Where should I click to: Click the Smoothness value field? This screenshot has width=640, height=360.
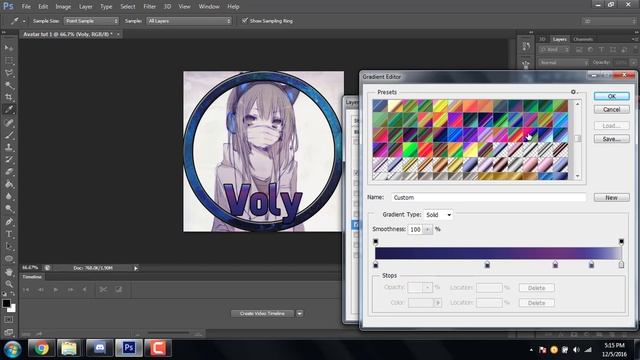tap(415, 229)
